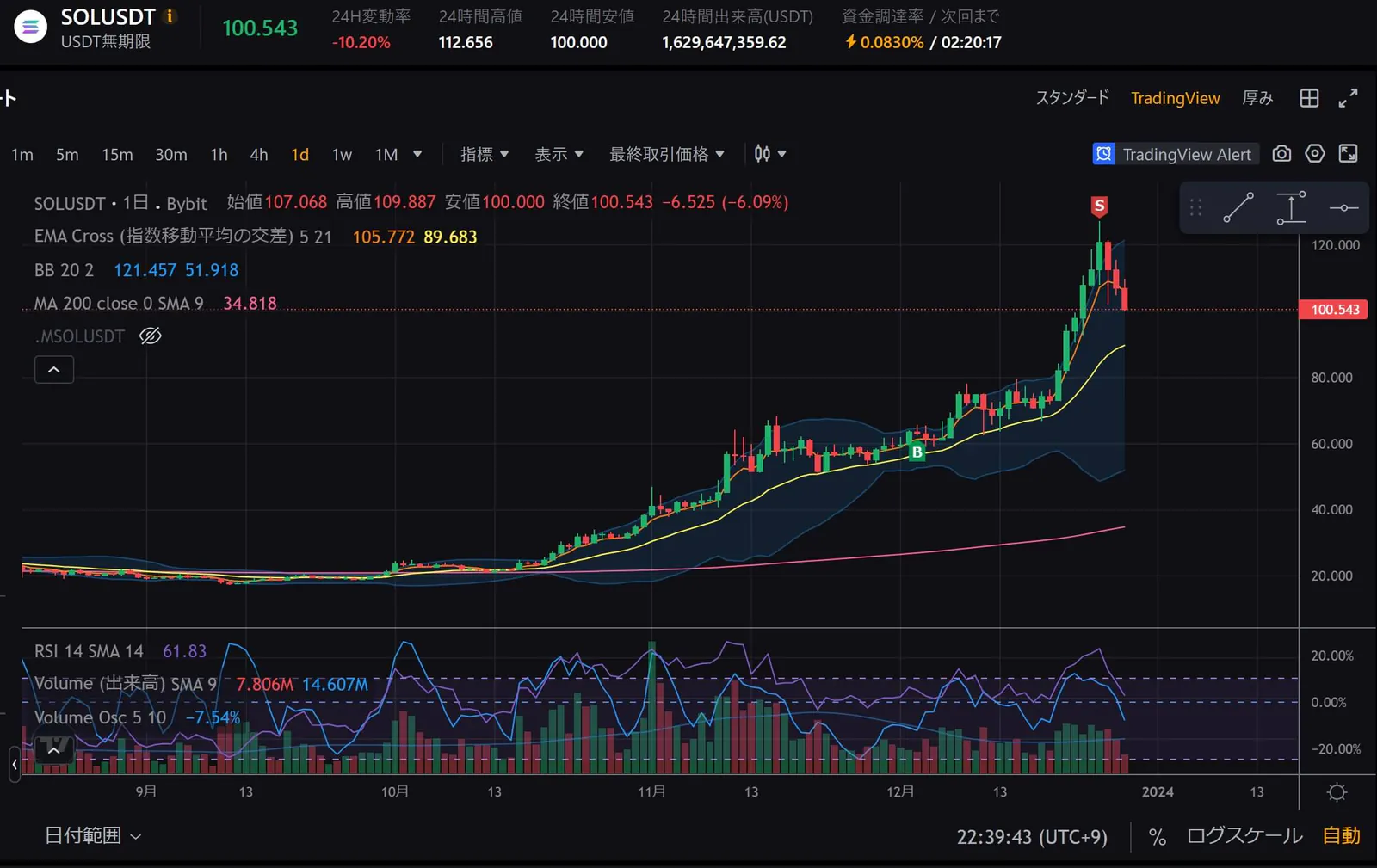Open the 日付範囲 date range menu

click(x=93, y=835)
